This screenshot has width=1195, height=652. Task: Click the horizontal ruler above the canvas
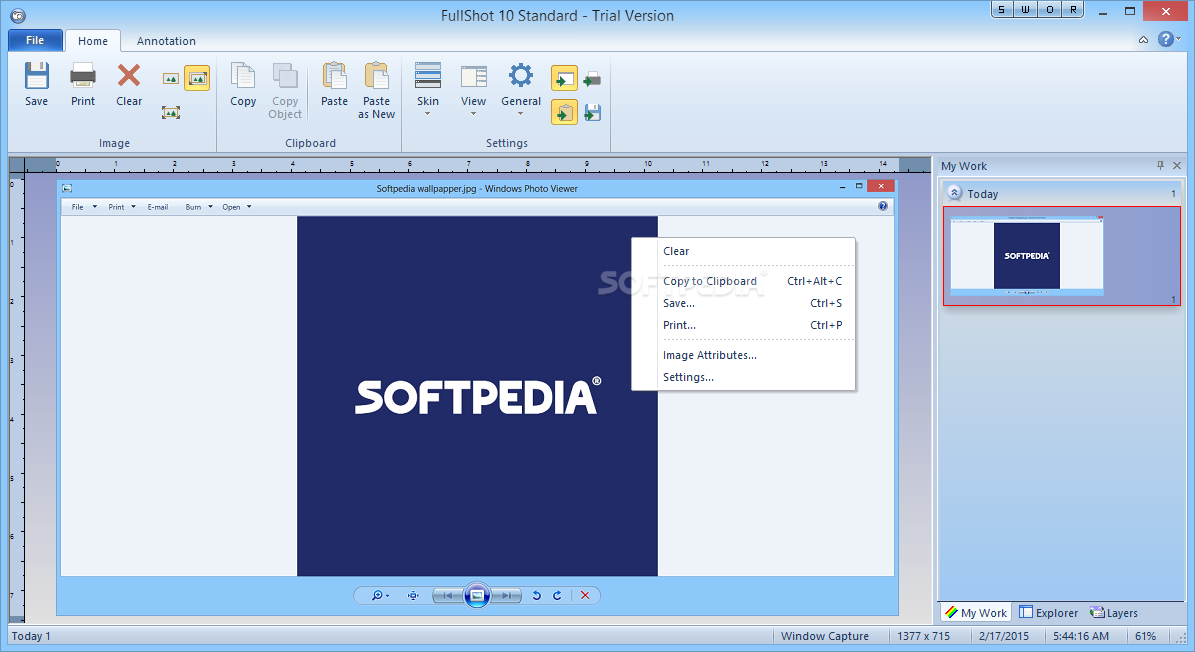478,165
